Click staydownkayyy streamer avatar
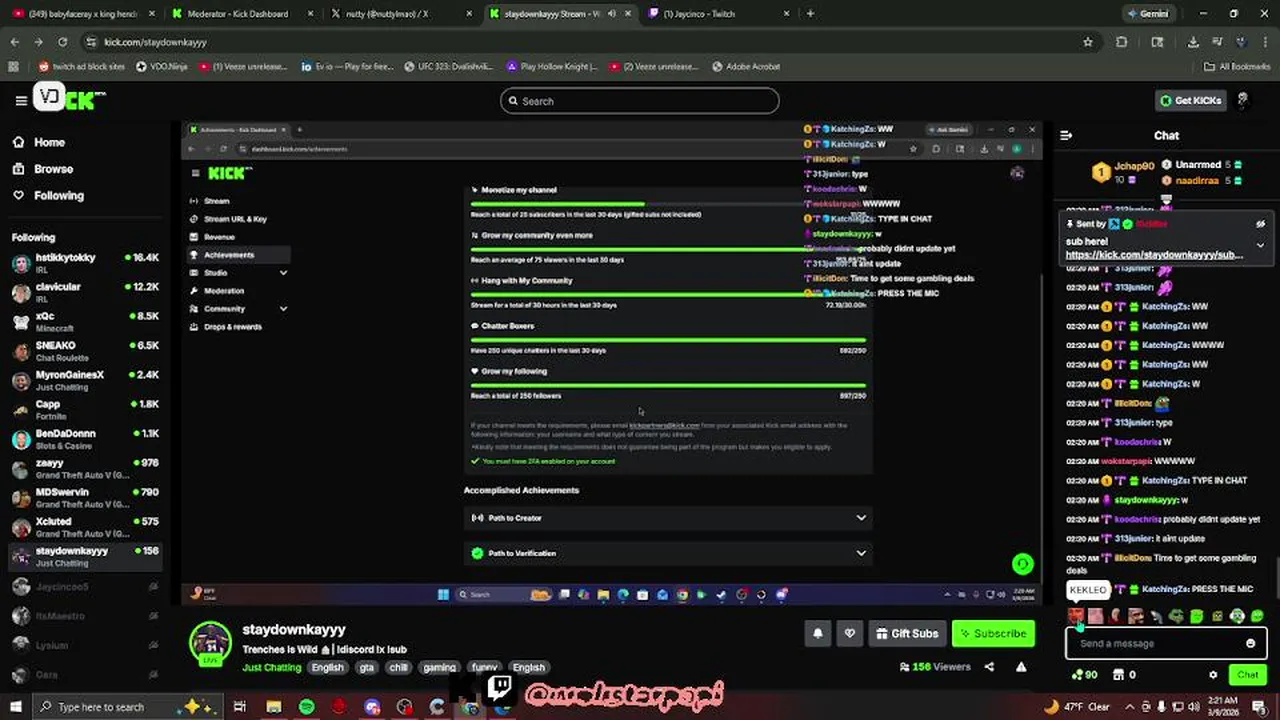 211,643
